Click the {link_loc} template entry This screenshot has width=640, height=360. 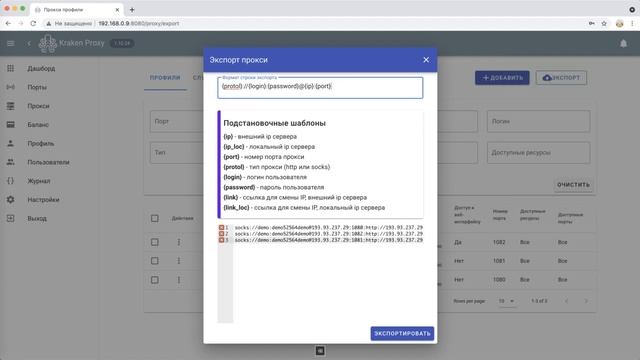point(304,208)
